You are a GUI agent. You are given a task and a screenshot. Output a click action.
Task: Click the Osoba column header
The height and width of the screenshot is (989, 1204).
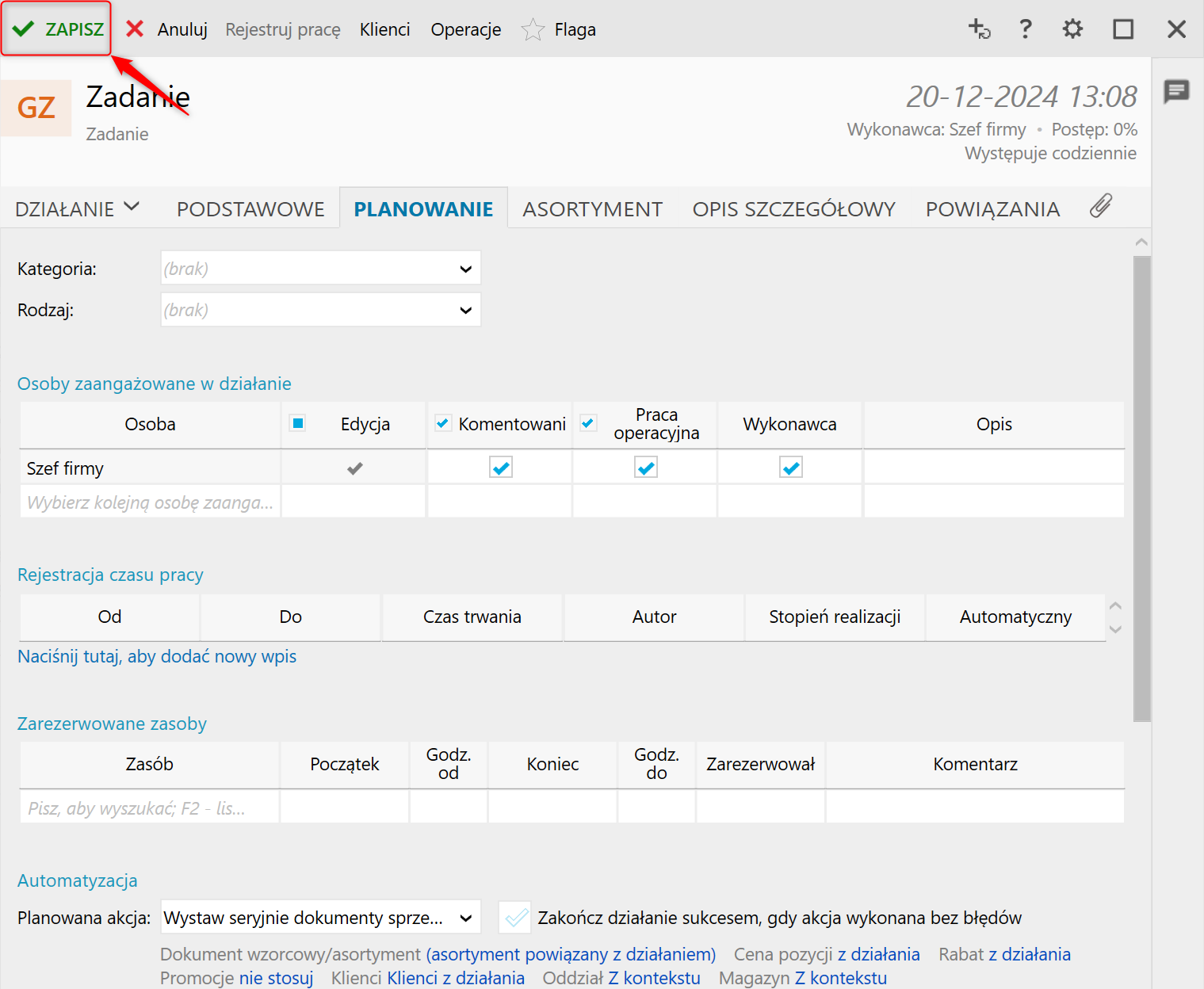pos(150,424)
